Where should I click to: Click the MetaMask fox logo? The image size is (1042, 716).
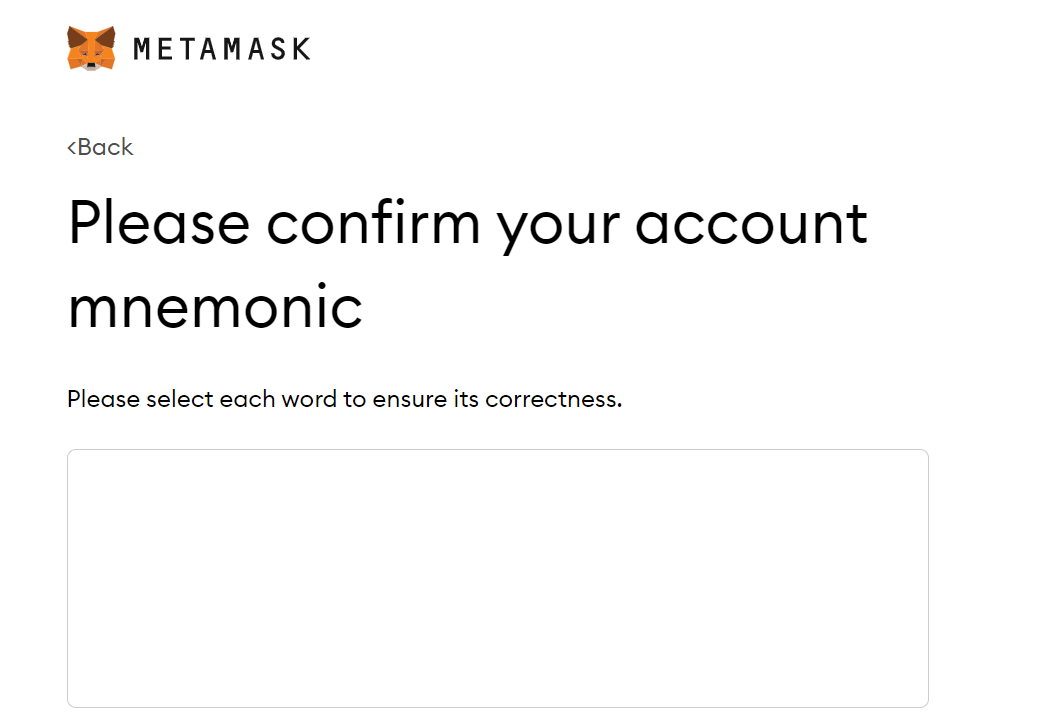click(x=91, y=48)
